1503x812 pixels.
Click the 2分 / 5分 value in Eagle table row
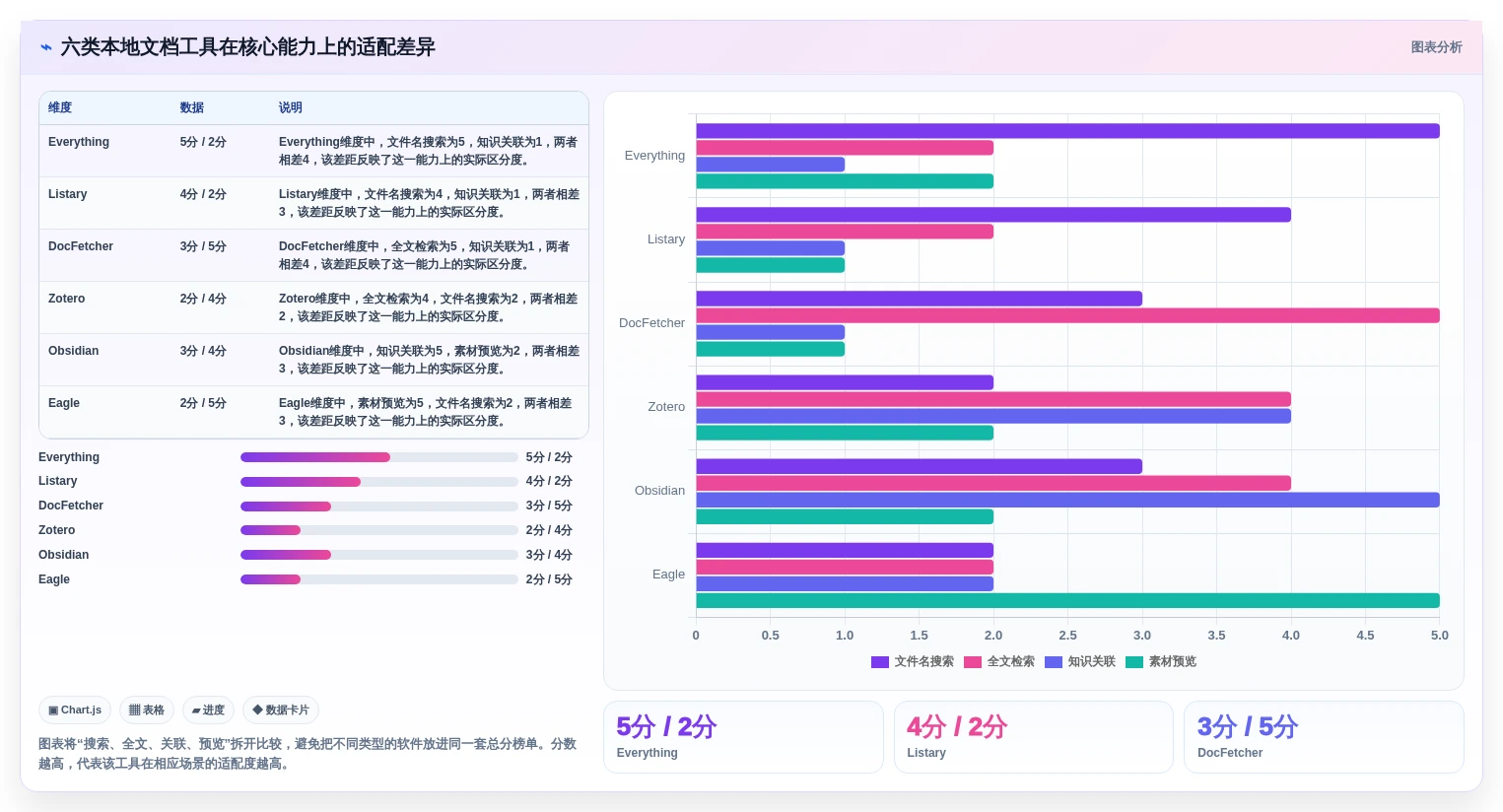click(x=203, y=403)
